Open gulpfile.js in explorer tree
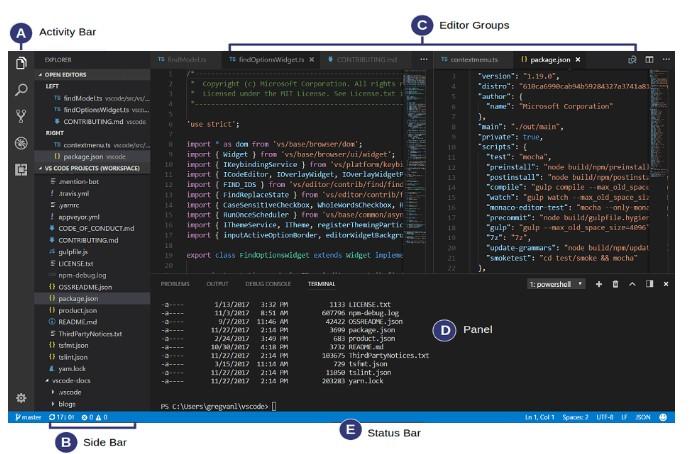692x454 pixels. tap(93, 251)
